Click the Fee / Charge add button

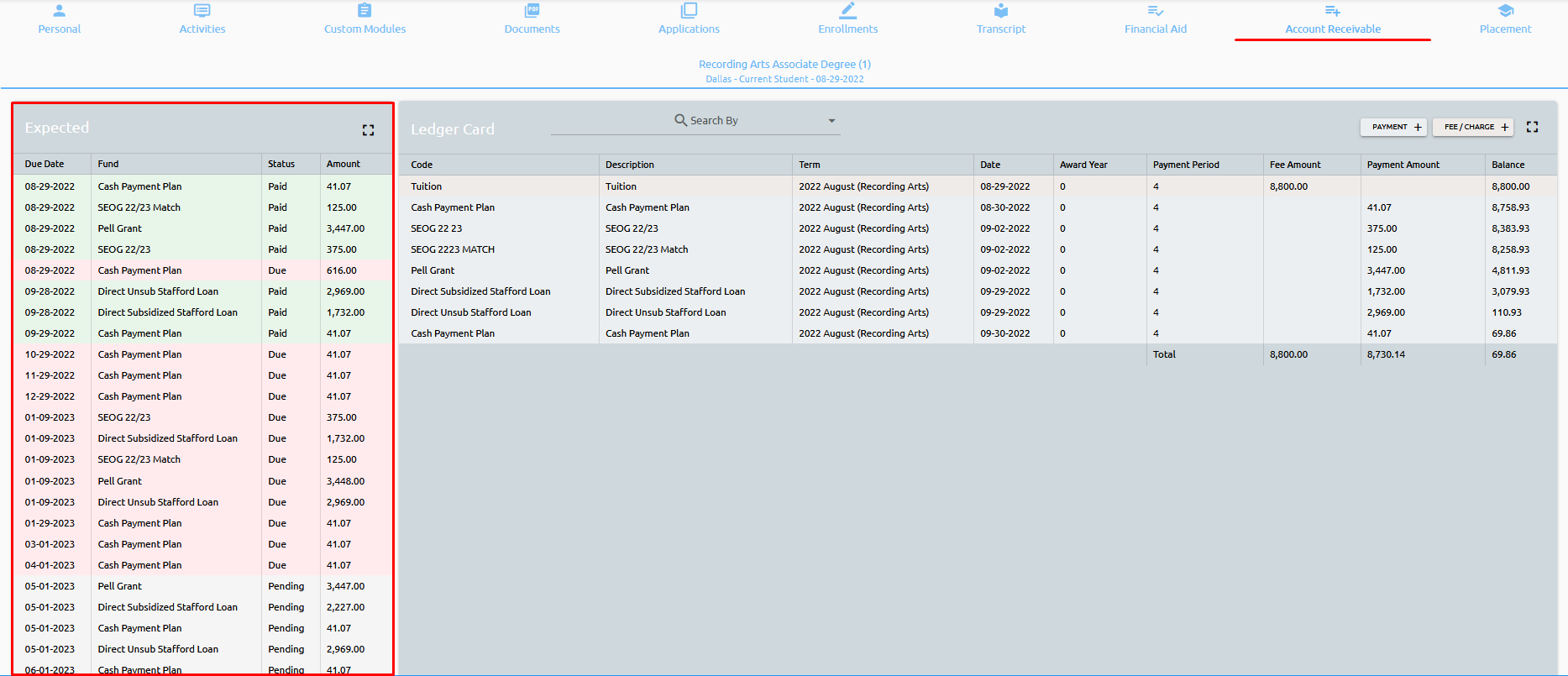click(1473, 127)
